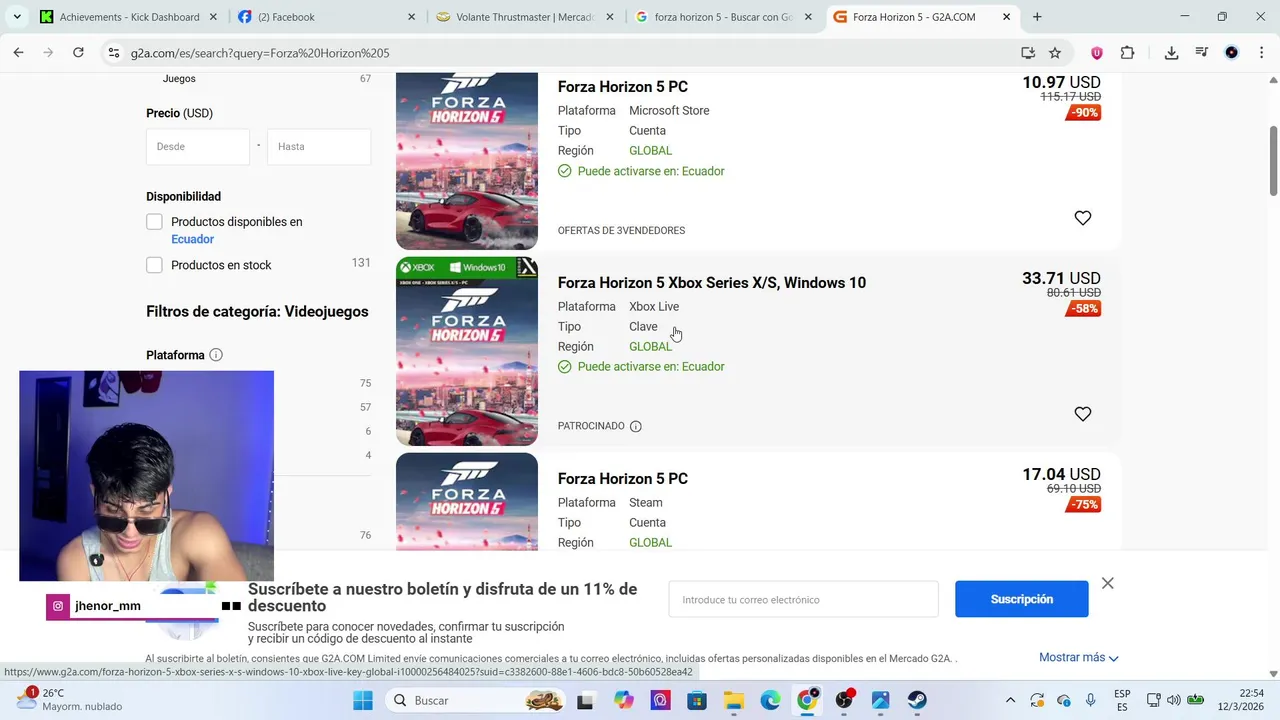
Task: Show hidden system tray icons
Action: coord(1010,700)
